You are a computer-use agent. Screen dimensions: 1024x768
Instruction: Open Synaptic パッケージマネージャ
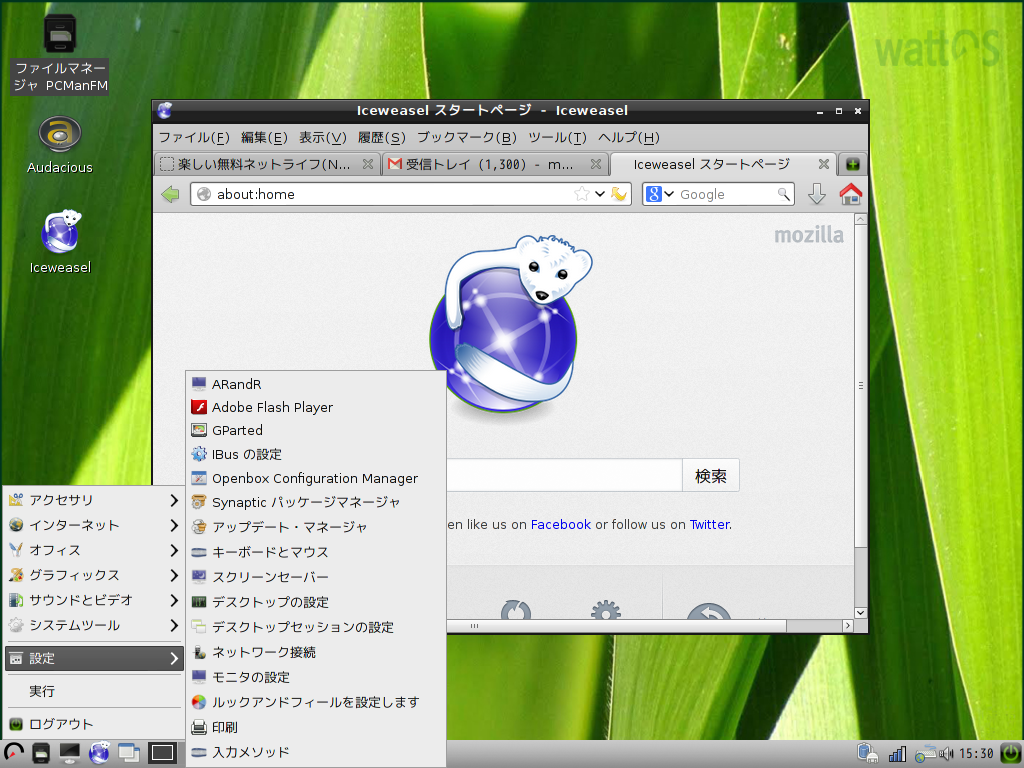point(316,502)
